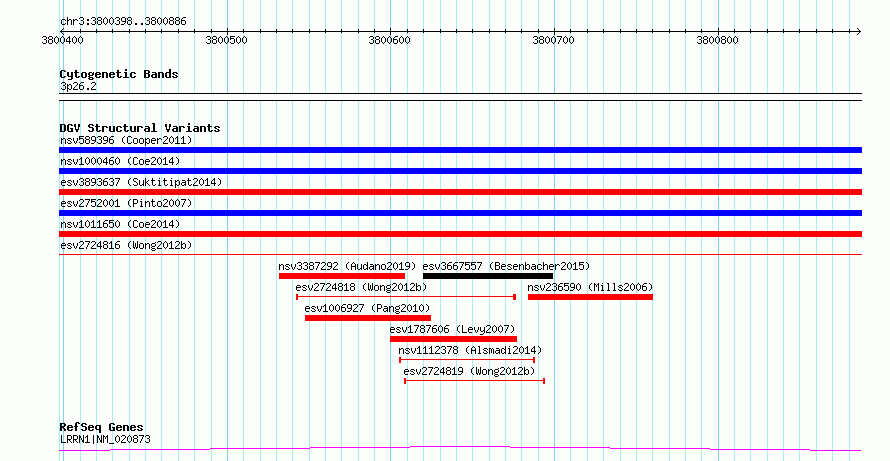Click thin red span under nsv1112378

point(467,359)
